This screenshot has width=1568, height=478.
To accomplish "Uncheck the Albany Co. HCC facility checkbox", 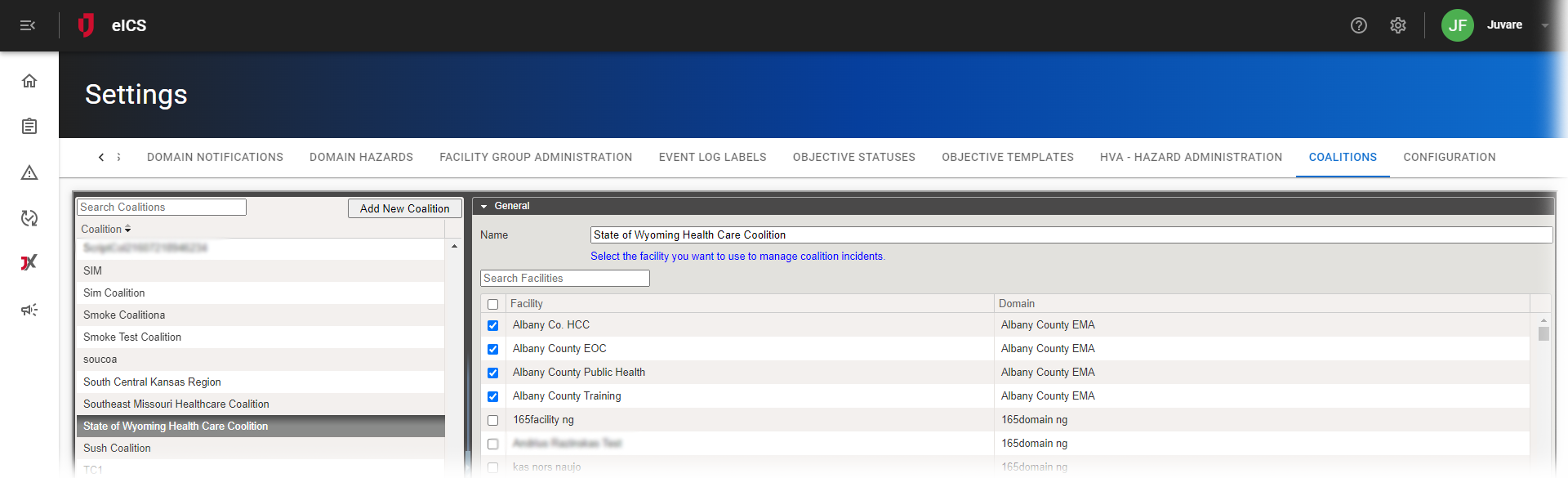I will click(492, 325).
